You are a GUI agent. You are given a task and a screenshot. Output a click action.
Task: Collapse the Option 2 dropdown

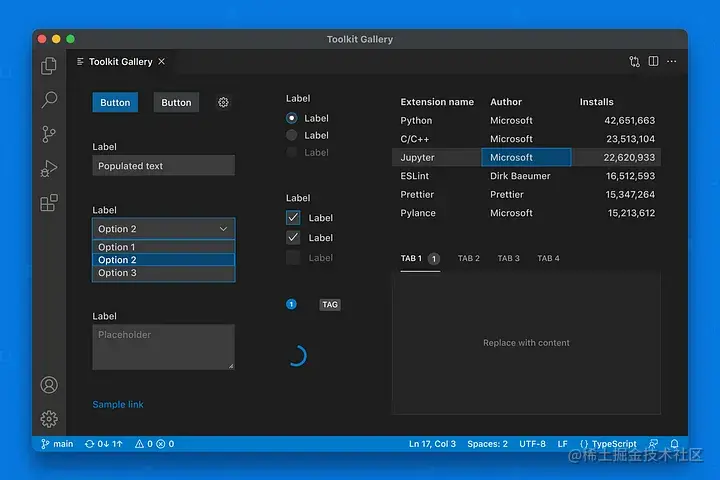[163, 229]
